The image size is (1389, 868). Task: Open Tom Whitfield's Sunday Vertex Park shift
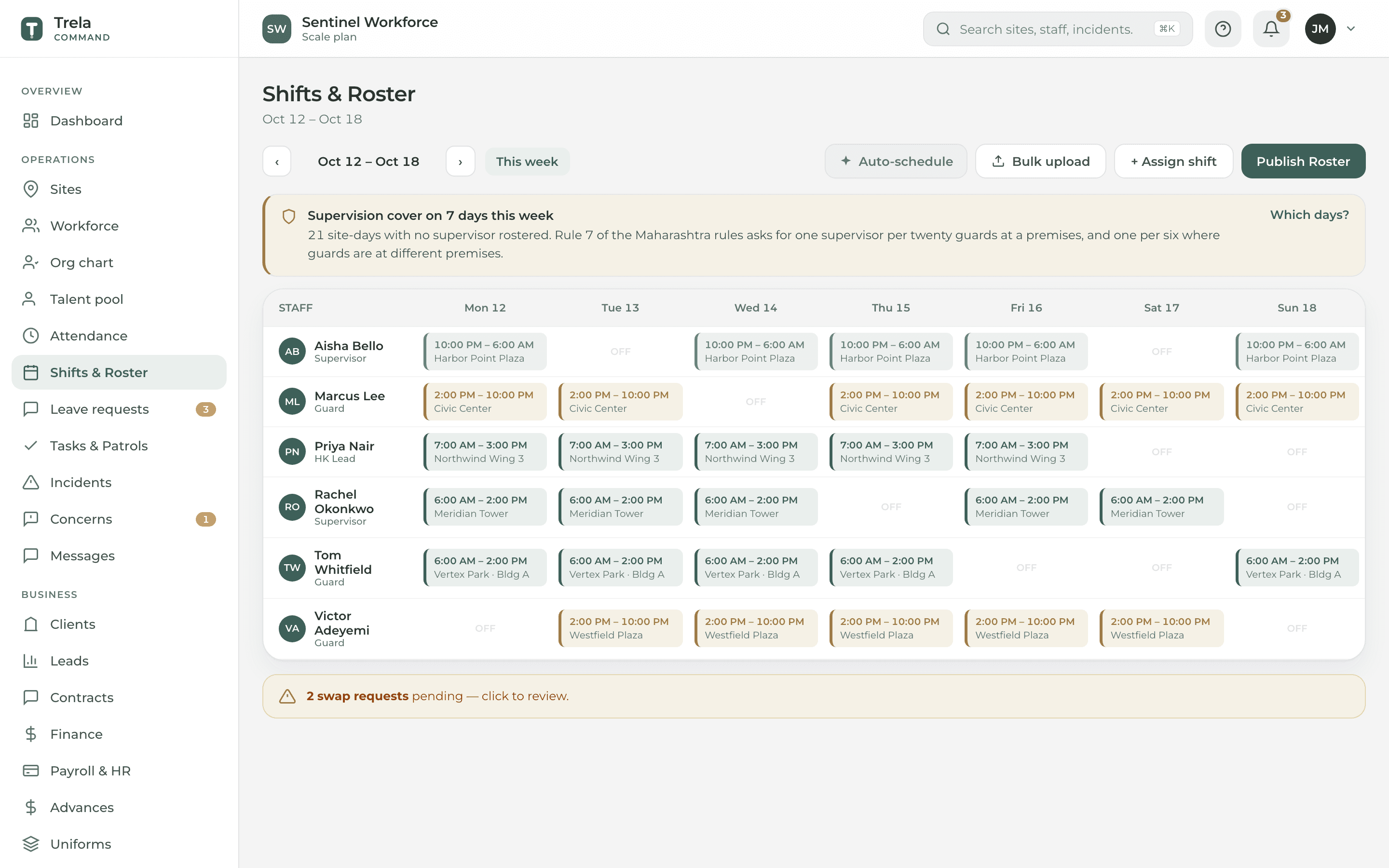[x=1296, y=568]
